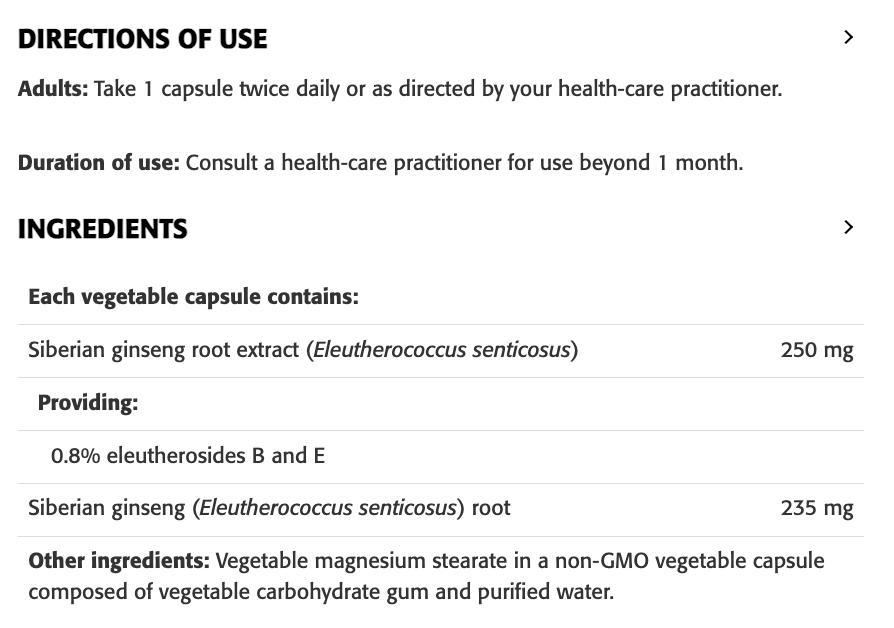This screenshot has width=894, height=628.
Task: Click italic Eleutherococcus senticosus in the 235 mg row
Action: pos(328,508)
